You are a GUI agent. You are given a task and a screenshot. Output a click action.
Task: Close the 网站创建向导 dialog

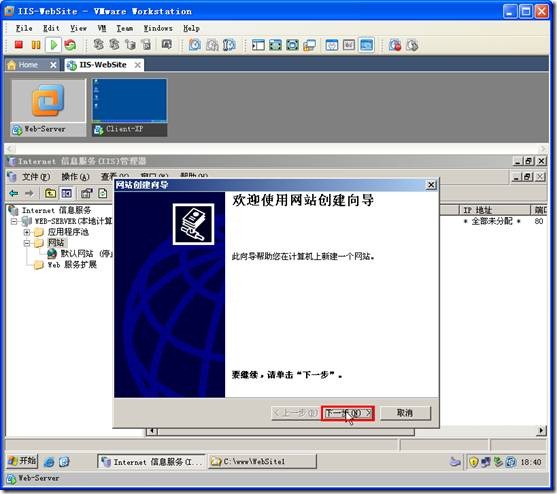coord(431,185)
